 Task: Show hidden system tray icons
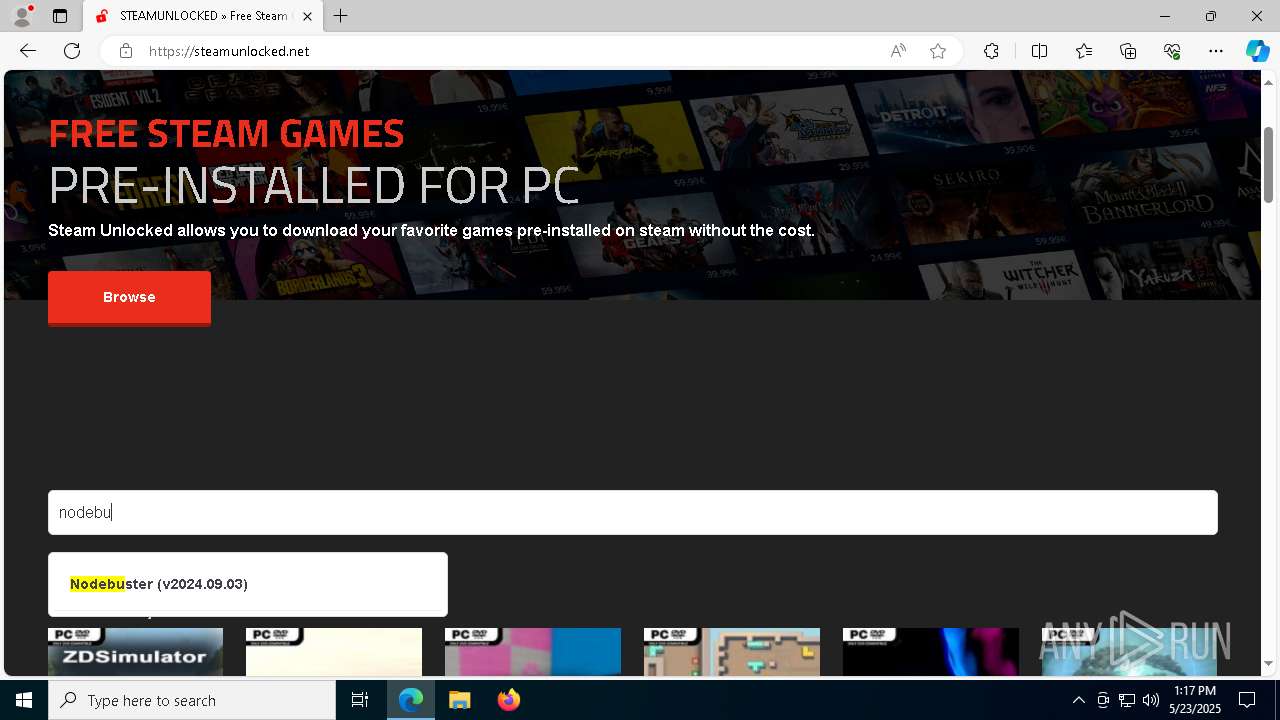click(1078, 700)
